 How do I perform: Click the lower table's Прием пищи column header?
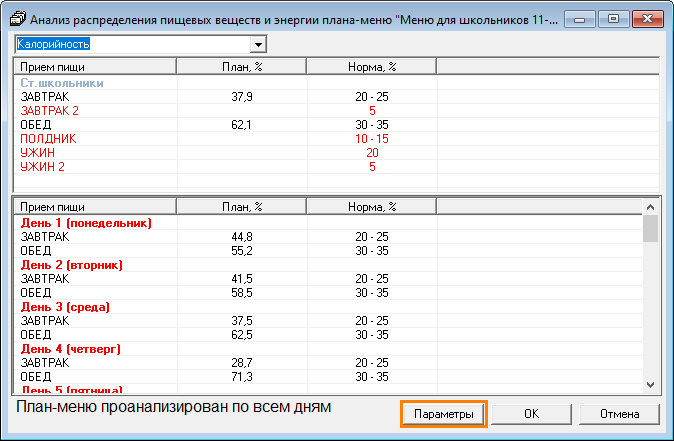[x=94, y=207]
